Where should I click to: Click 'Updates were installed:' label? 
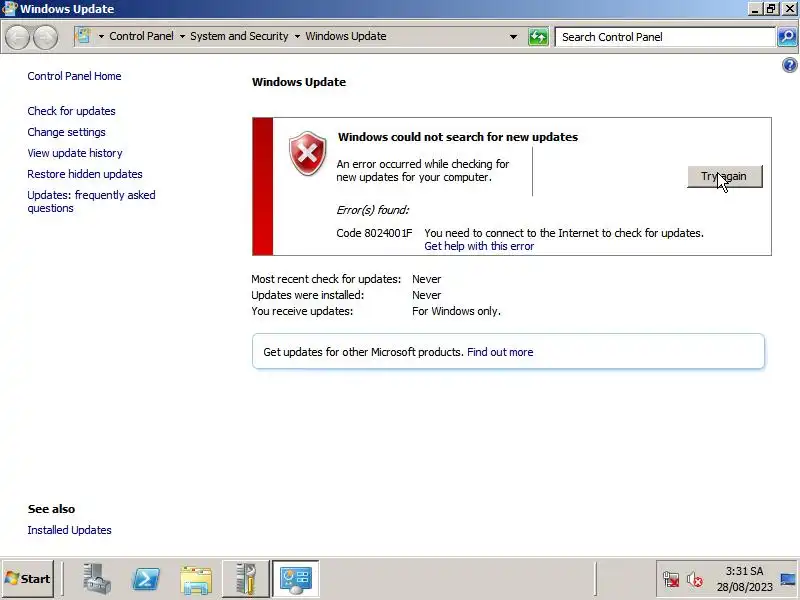[308, 295]
